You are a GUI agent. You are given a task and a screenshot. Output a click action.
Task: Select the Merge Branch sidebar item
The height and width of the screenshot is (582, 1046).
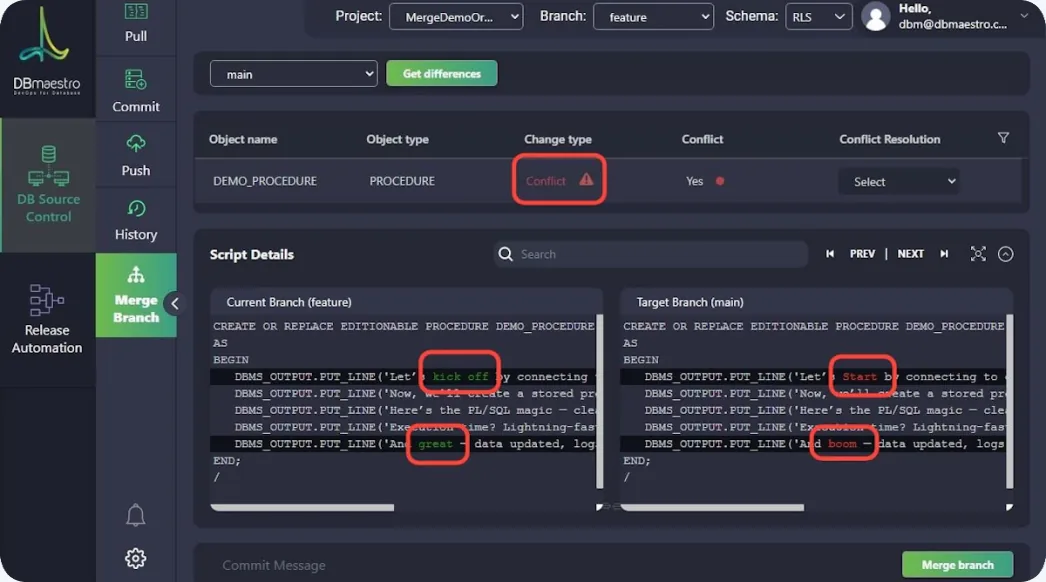135,295
